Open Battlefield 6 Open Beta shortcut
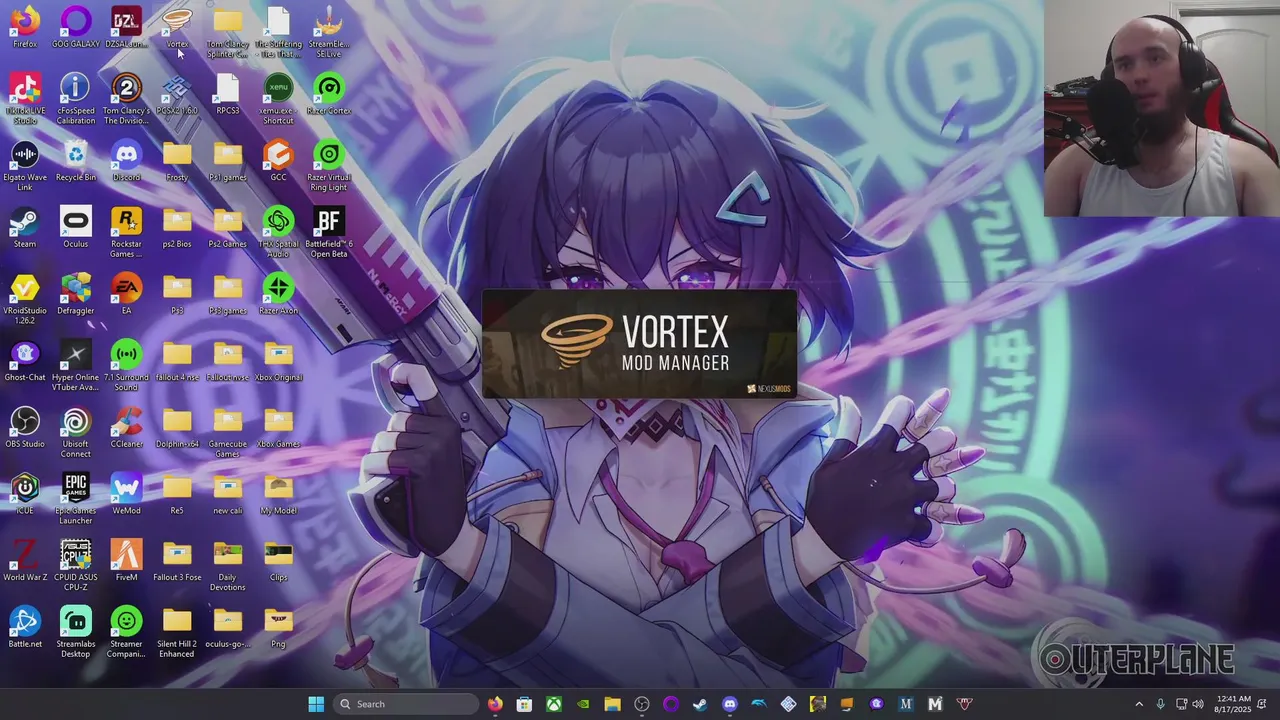 pos(329,233)
